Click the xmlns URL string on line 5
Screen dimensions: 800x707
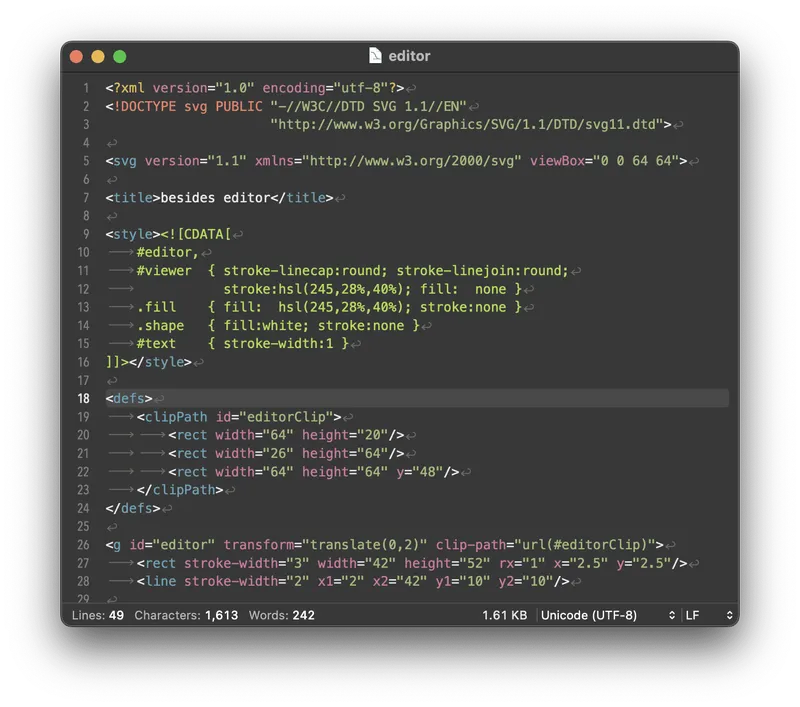411,161
